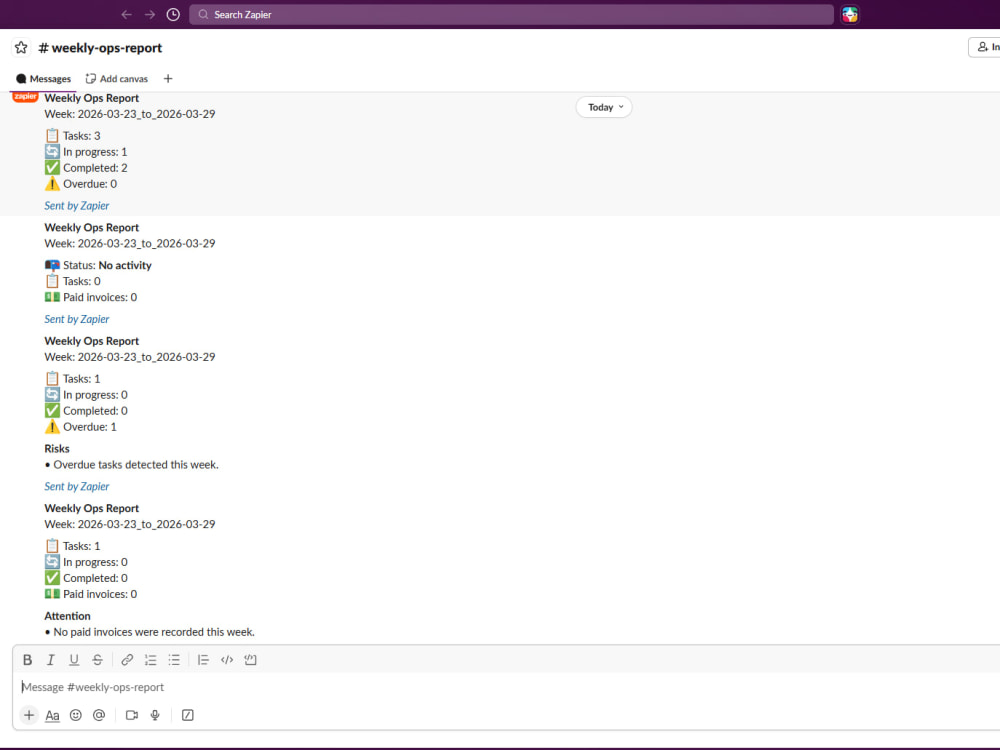Switch to the Messages tab
The image size is (1000, 750).
coord(43,79)
